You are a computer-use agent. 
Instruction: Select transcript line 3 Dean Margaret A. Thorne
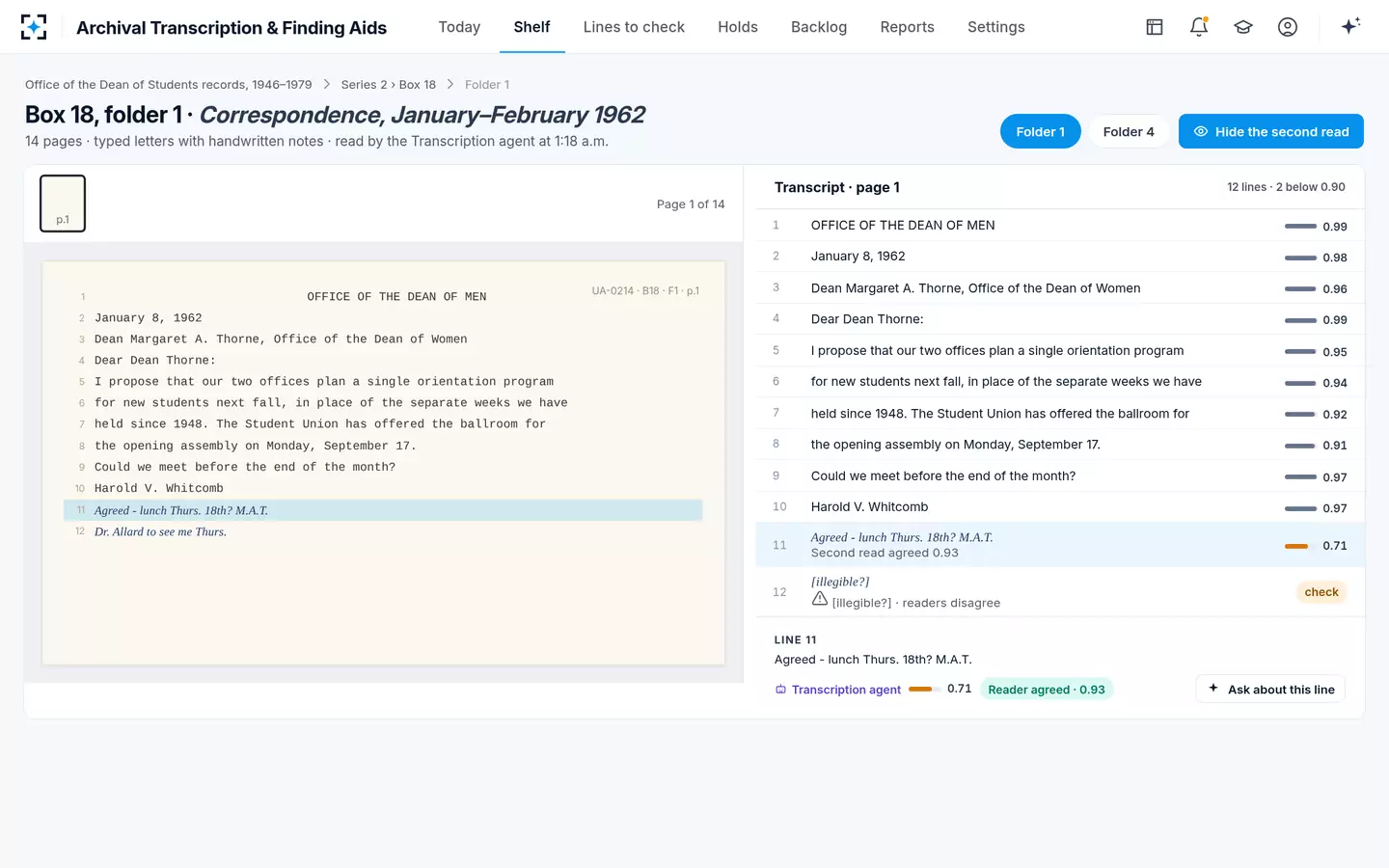coord(1060,288)
